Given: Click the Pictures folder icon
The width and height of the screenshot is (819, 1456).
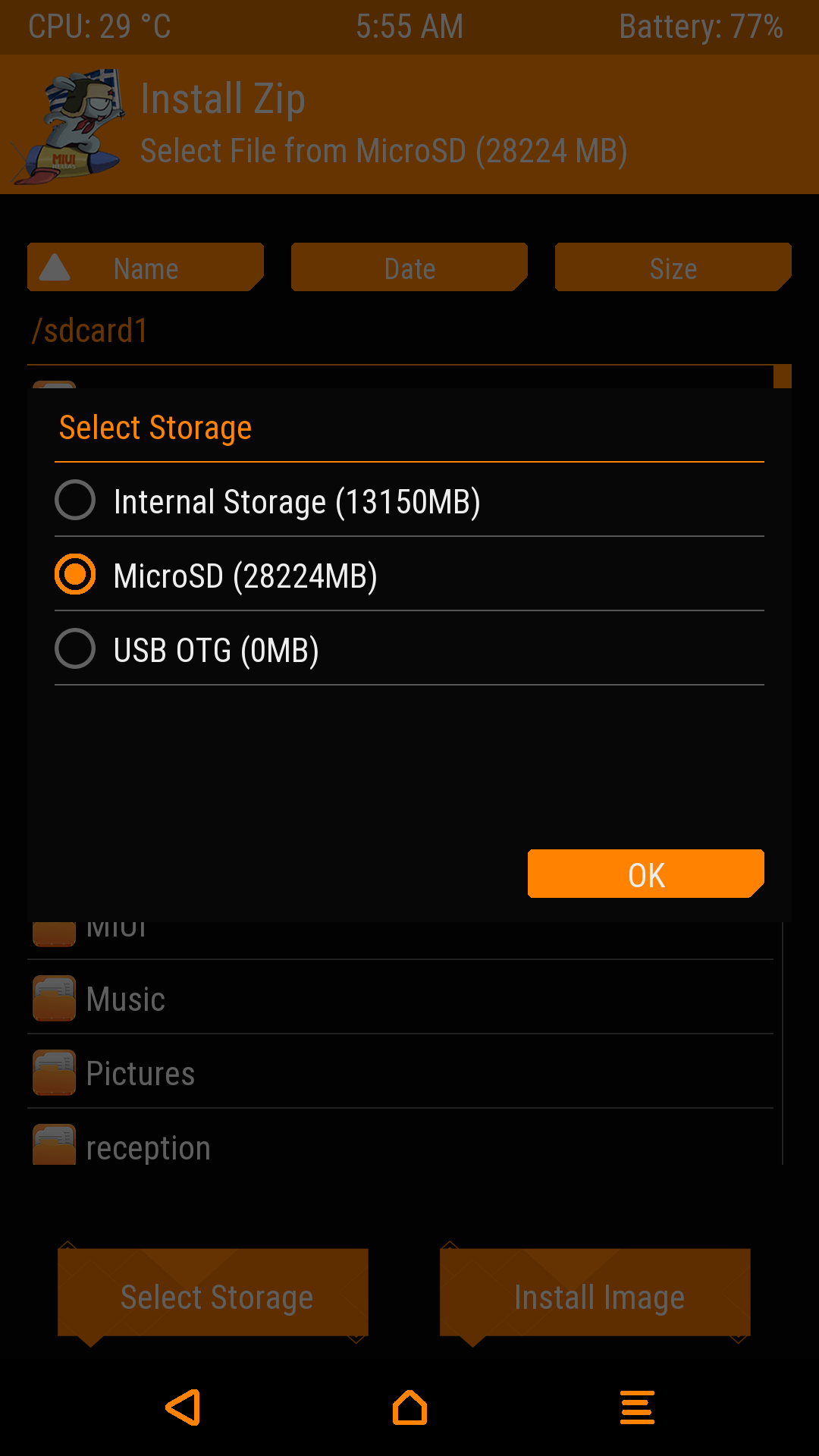Looking at the screenshot, I should (x=54, y=1072).
